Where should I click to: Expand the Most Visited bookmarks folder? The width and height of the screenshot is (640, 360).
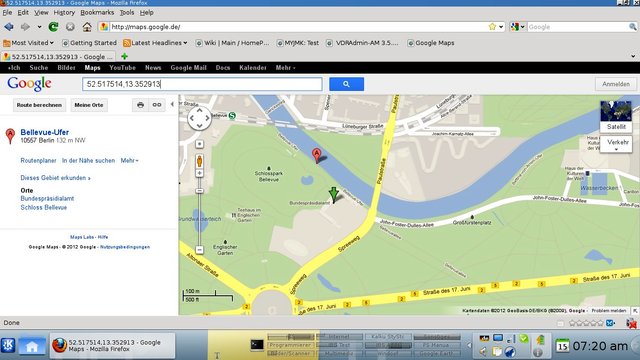(x=28, y=43)
